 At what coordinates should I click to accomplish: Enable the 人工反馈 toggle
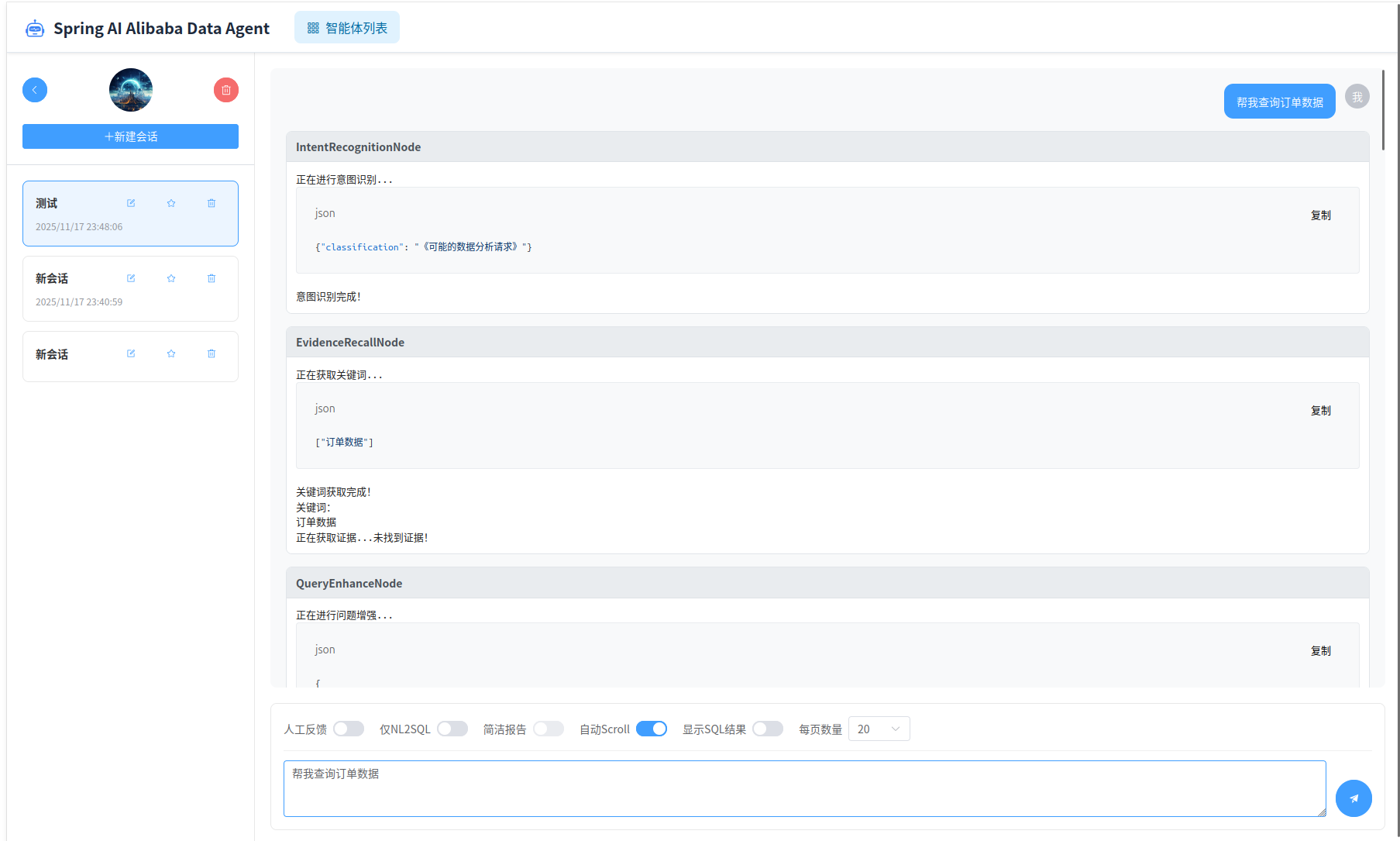pos(349,729)
